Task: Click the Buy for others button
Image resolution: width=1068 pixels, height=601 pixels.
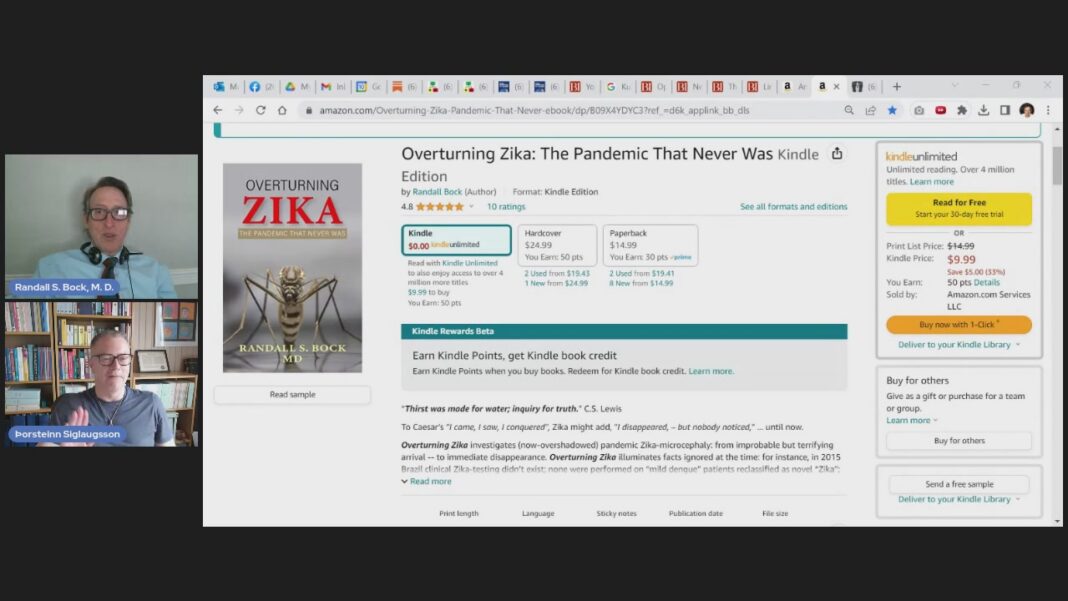Action: 959,441
